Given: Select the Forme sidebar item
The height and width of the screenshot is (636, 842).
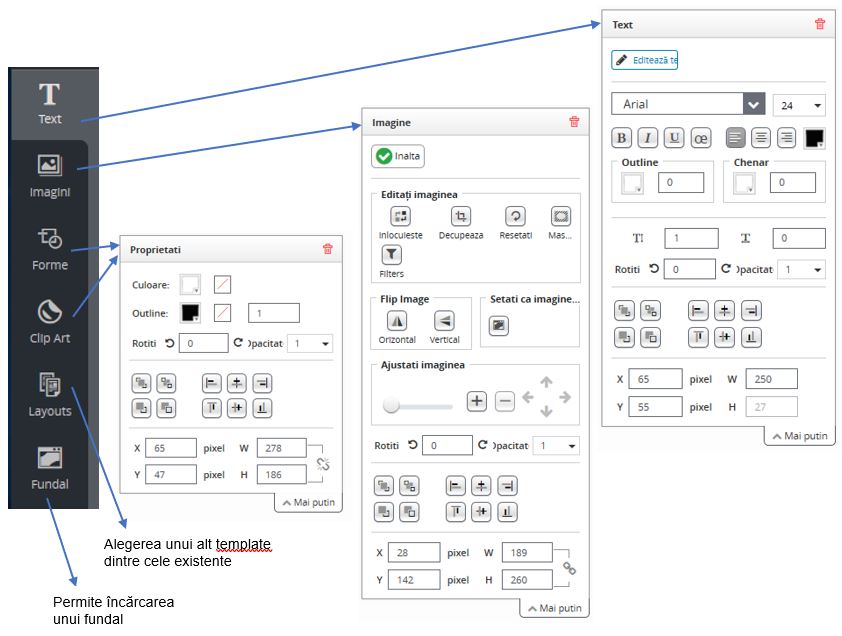Looking at the screenshot, I should [x=49, y=249].
